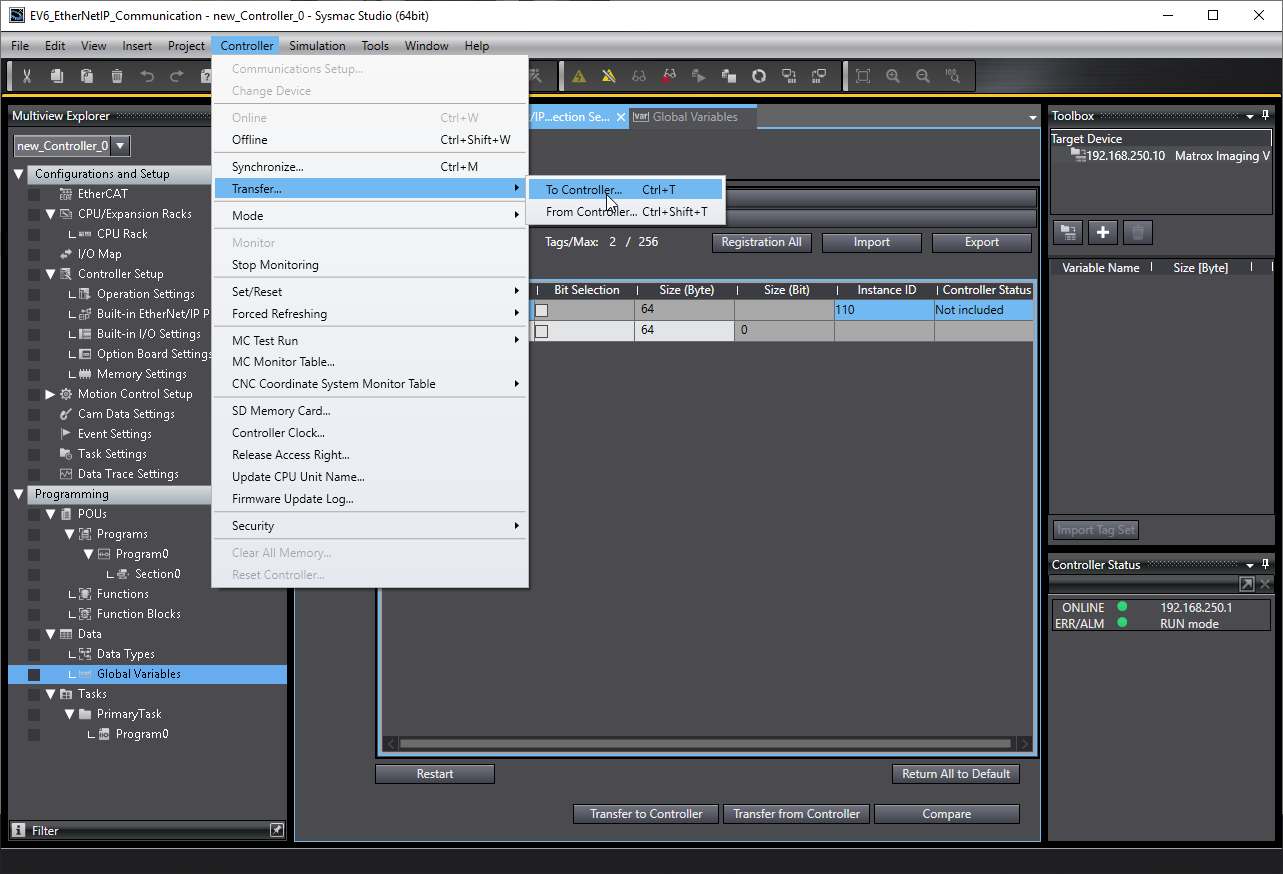Collapse the POUs tree node
Screen dimensions: 1283x874
[51, 514]
